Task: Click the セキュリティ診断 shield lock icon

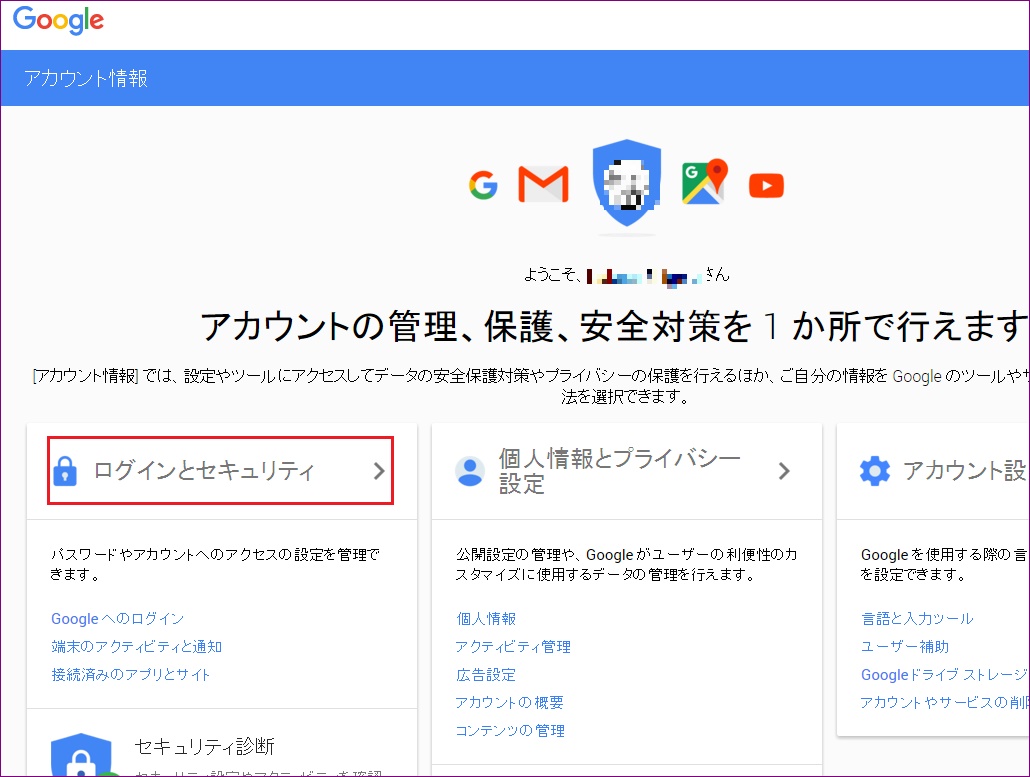Action: [x=81, y=755]
